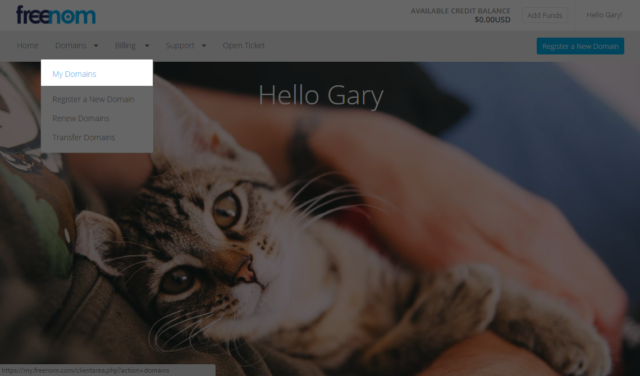Open the Hello Gary! account menu

click(x=604, y=15)
